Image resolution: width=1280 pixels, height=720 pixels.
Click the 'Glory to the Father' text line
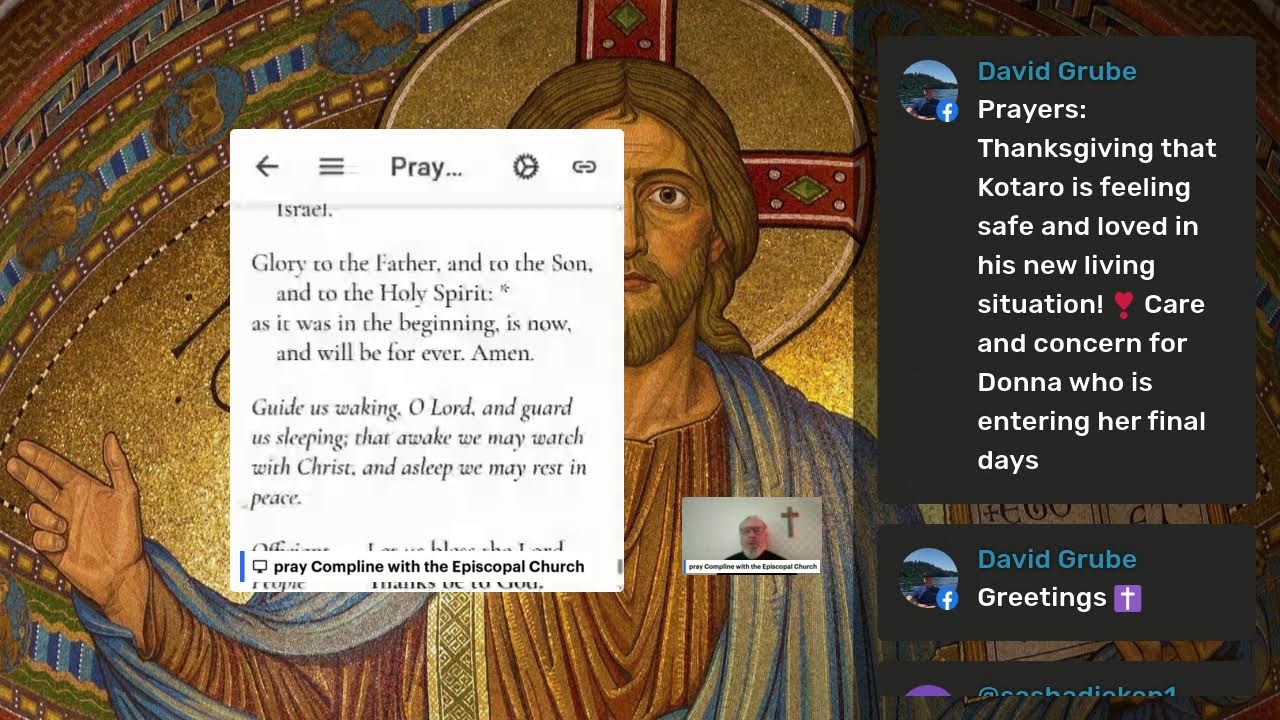point(422,264)
